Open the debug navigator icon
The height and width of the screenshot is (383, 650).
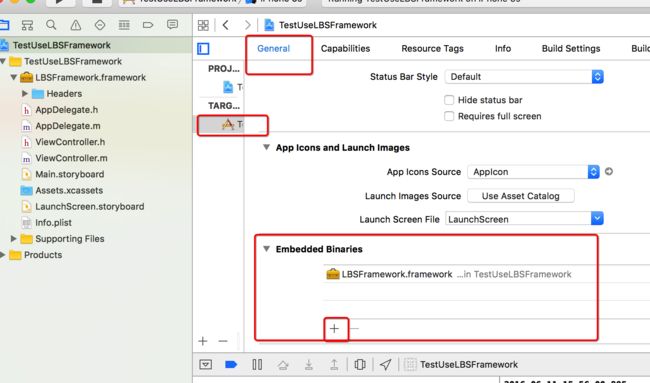coord(124,25)
